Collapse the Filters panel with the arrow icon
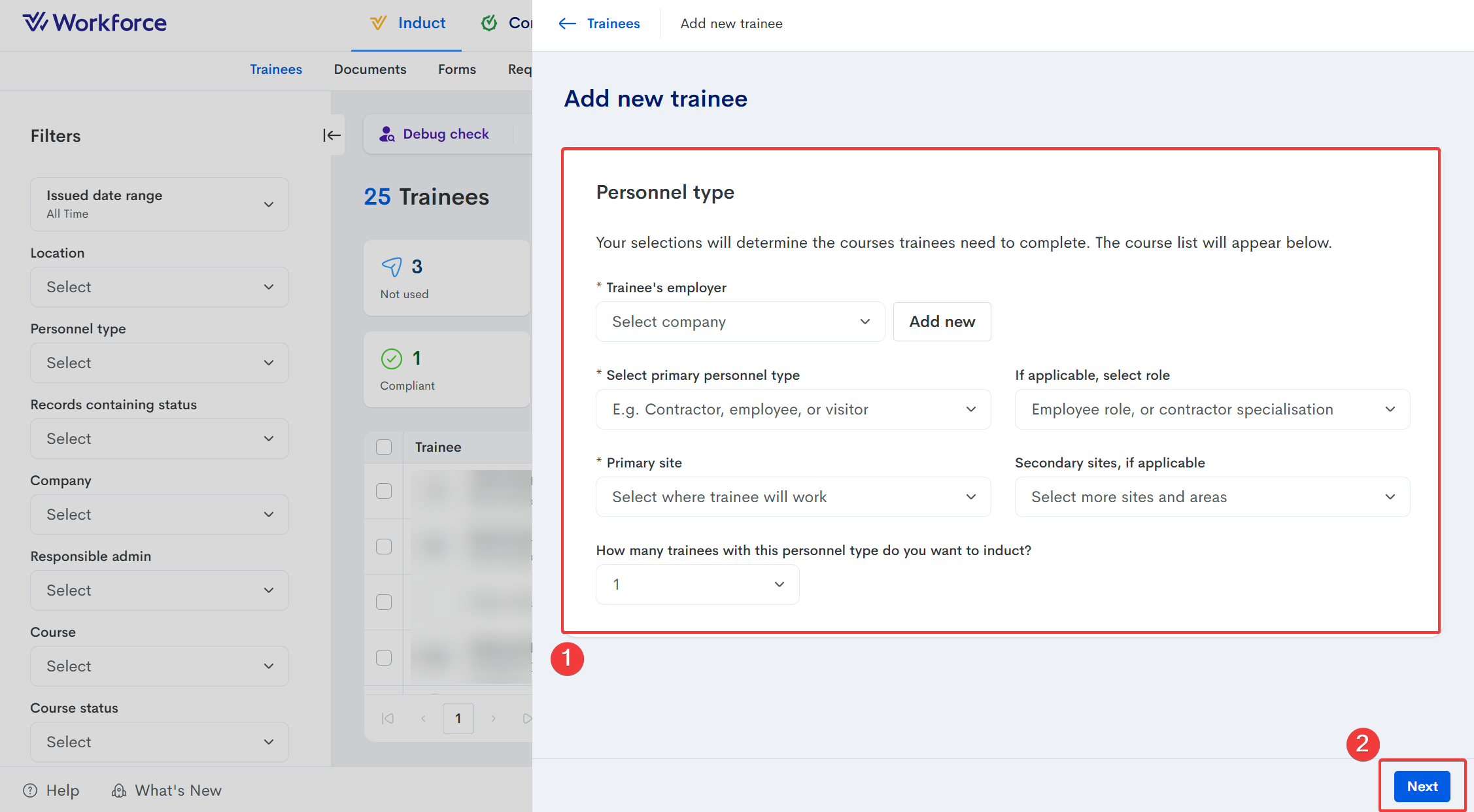Viewport: 1474px width, 812px height. [x=332, y=135]
